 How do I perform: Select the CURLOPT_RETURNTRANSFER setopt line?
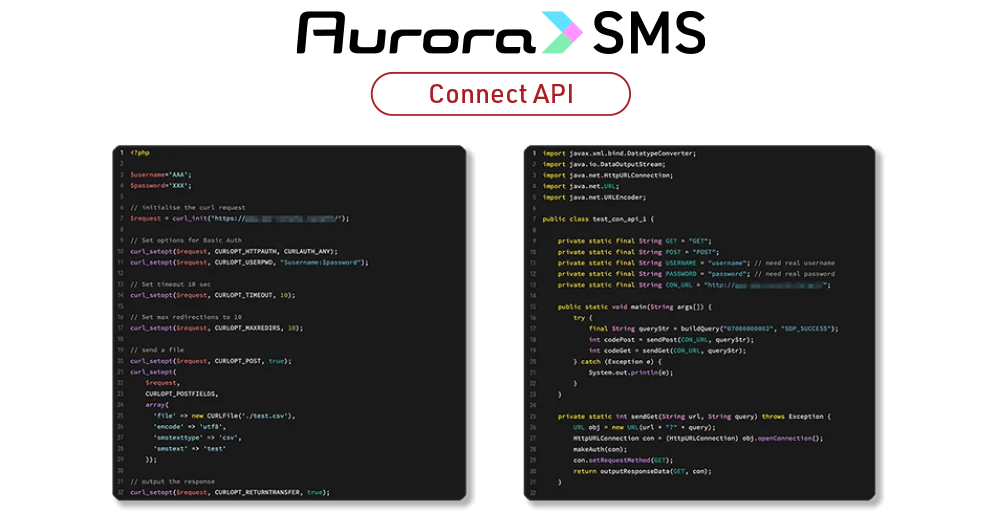pos(230,492)
